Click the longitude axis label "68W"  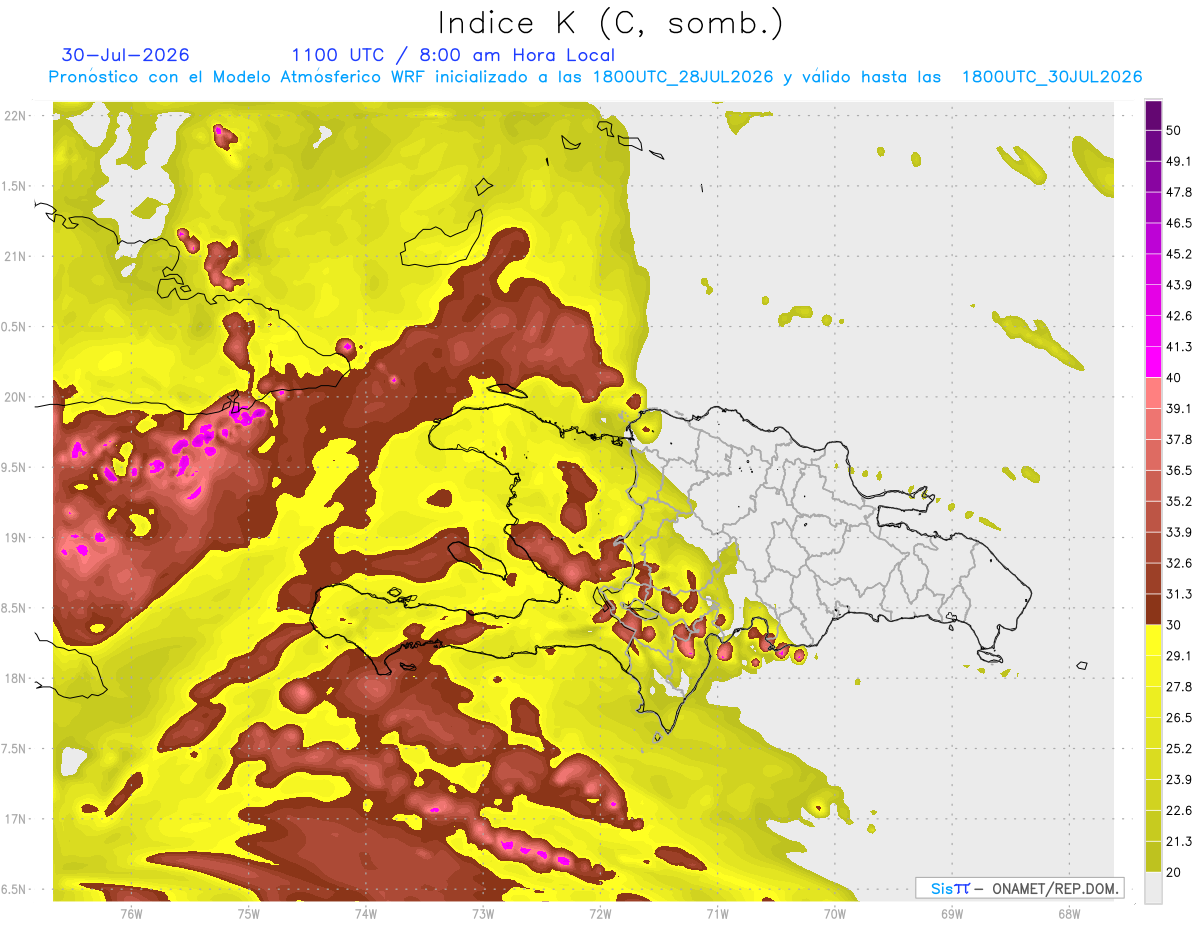point(1068,914)
